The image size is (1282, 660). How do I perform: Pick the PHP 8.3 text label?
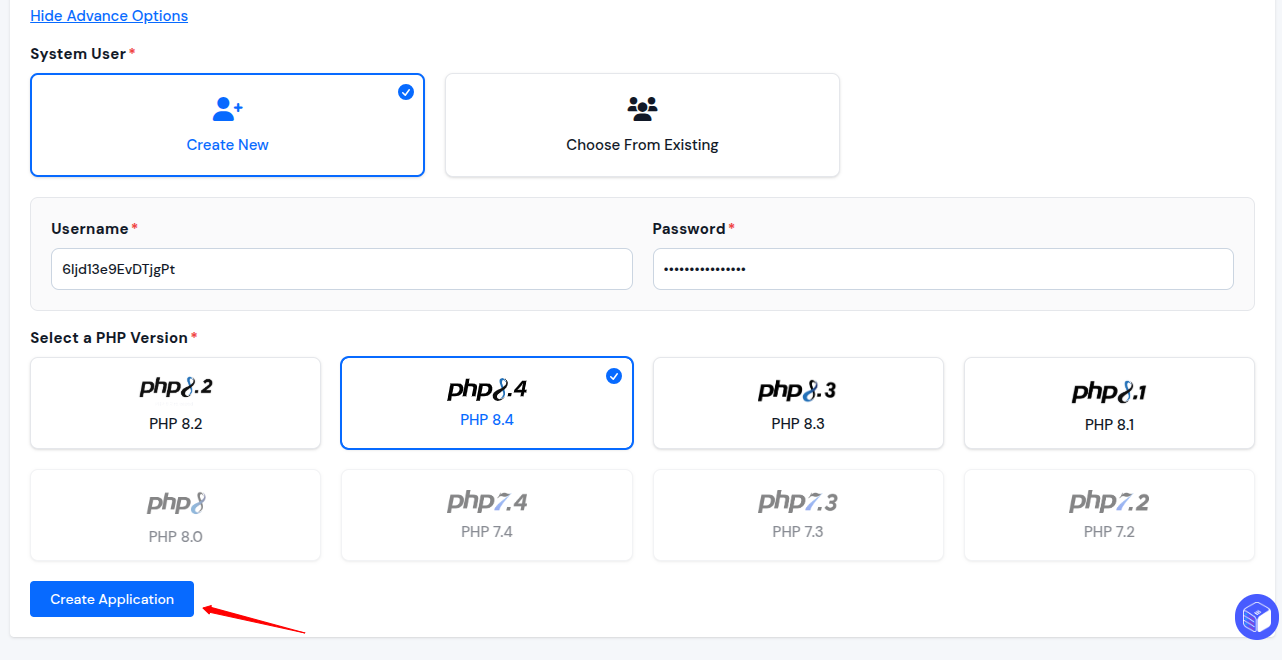(798, 424)
